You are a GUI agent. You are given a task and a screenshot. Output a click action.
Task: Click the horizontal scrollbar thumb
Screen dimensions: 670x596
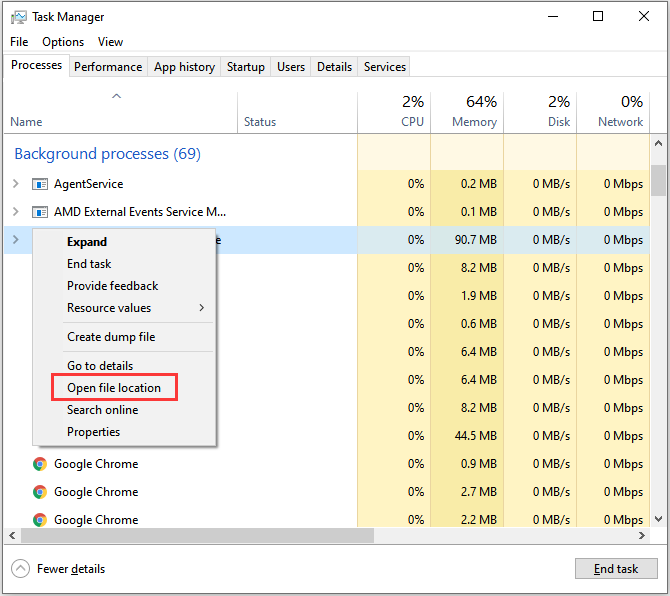click(x=197, y=535)
